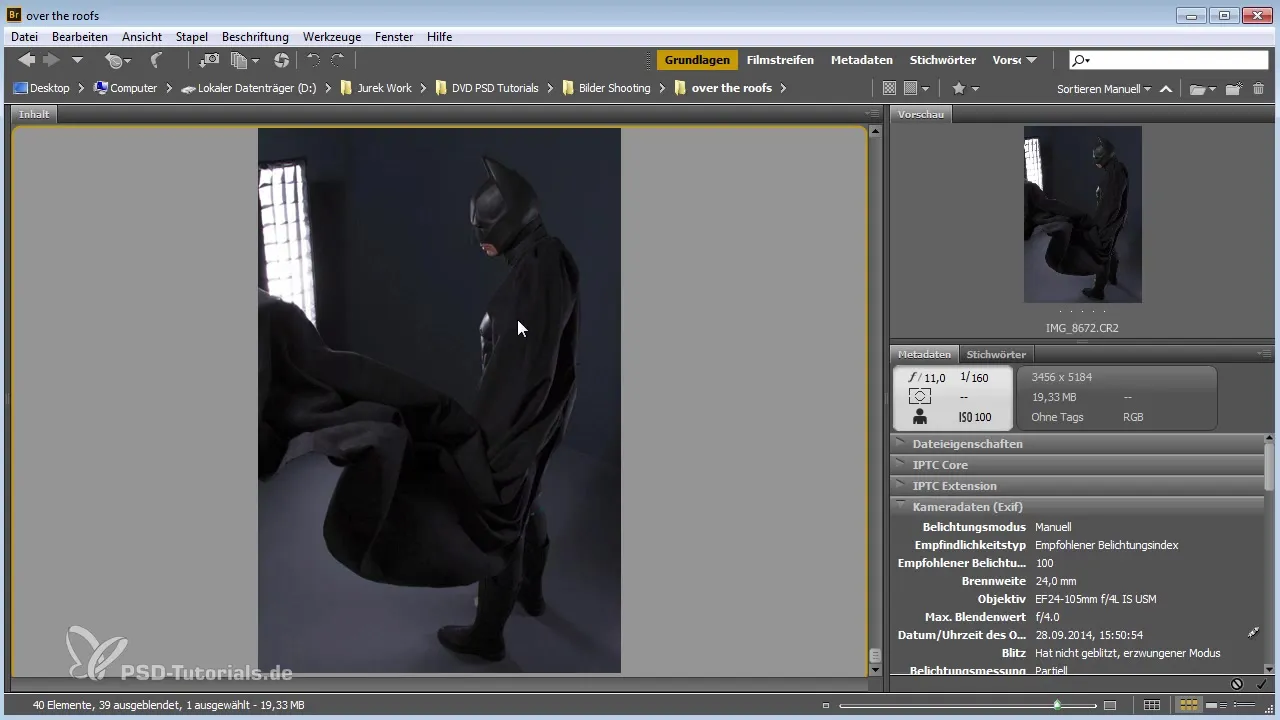Switch to Grundlagen workspace
Screen dimensions: 1280x720
[x=697, y=60]
